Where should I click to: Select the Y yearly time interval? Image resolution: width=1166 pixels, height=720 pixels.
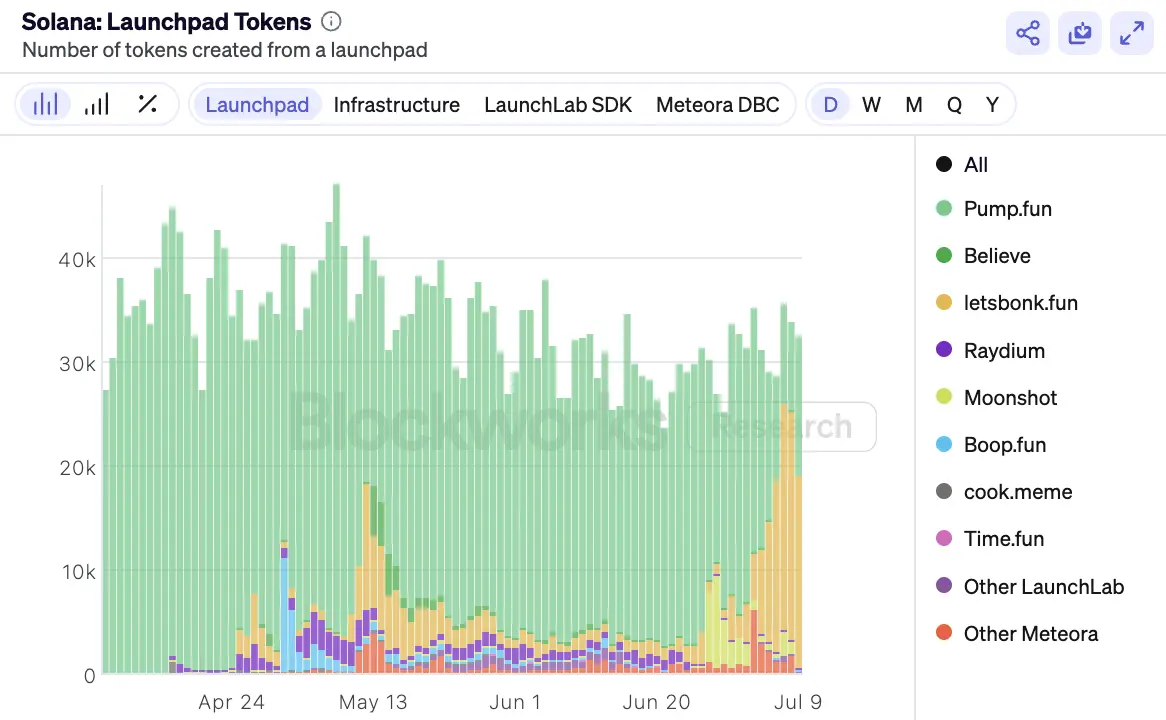[991, 103]
